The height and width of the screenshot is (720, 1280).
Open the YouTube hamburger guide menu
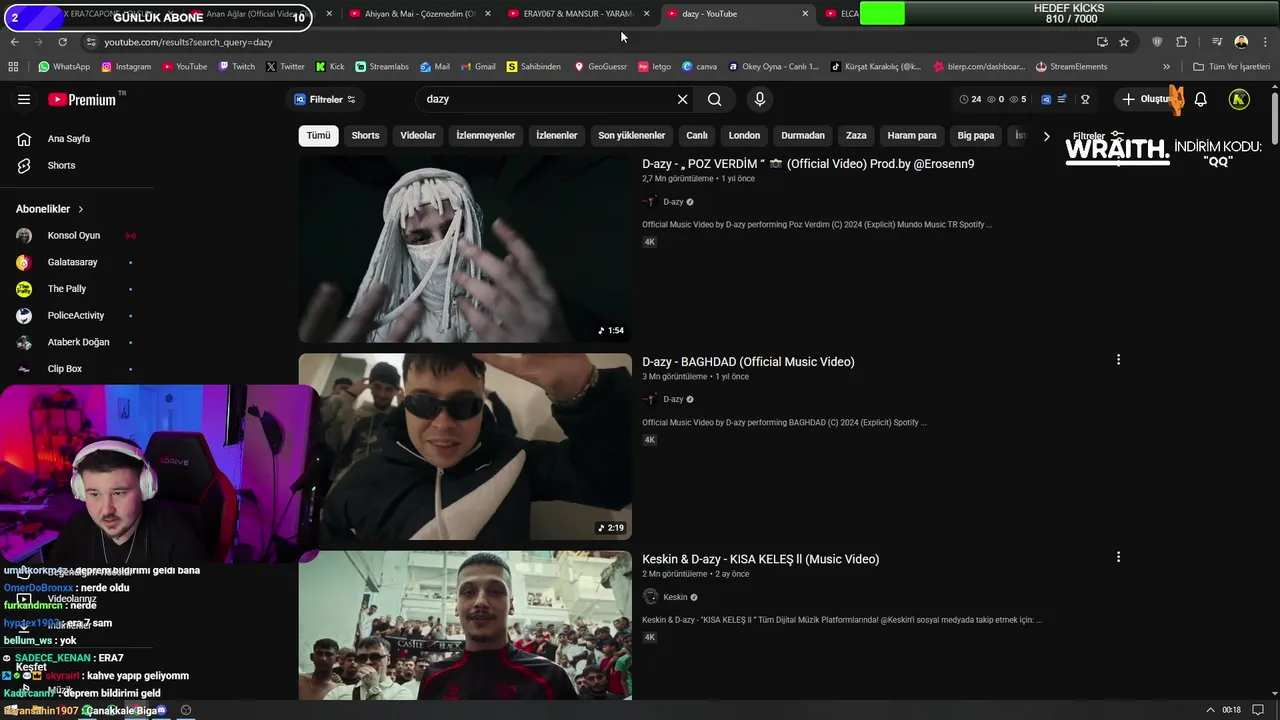[x=24, y=99]
